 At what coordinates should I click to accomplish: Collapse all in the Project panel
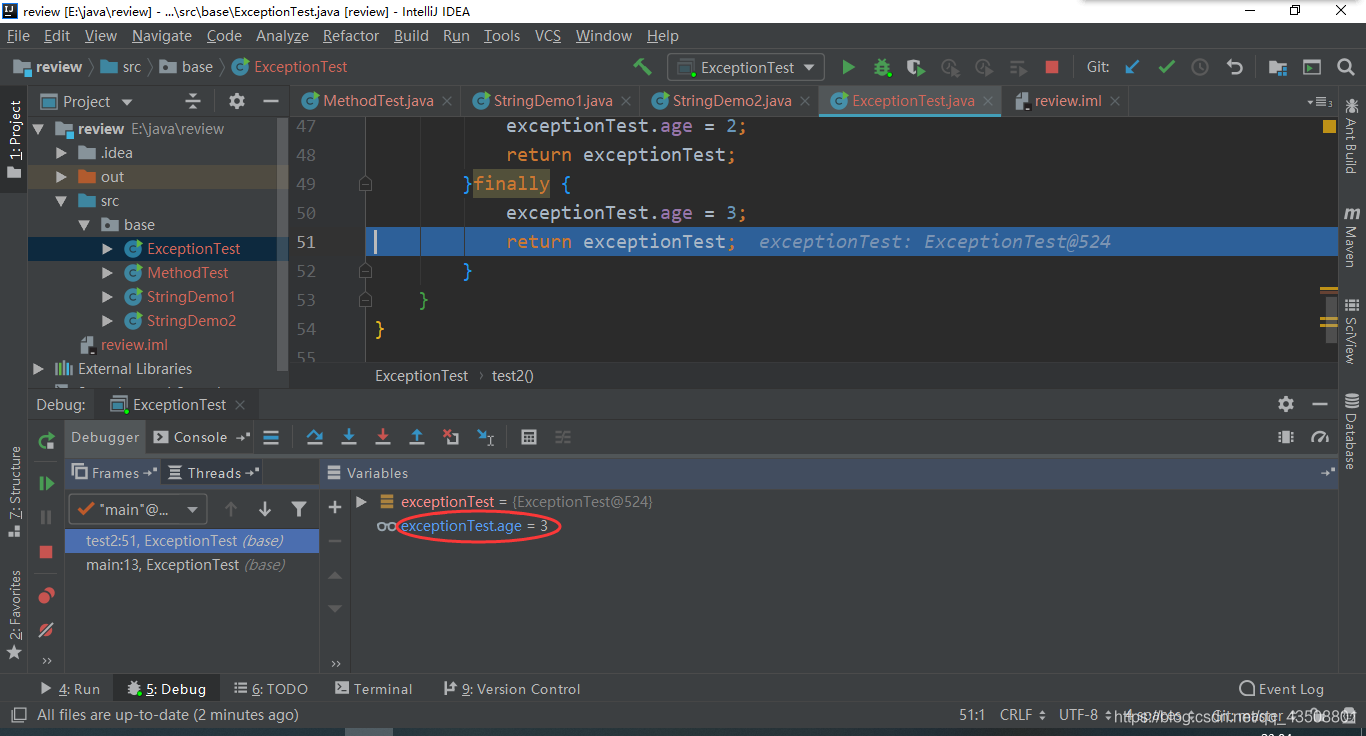coord(193,101)
